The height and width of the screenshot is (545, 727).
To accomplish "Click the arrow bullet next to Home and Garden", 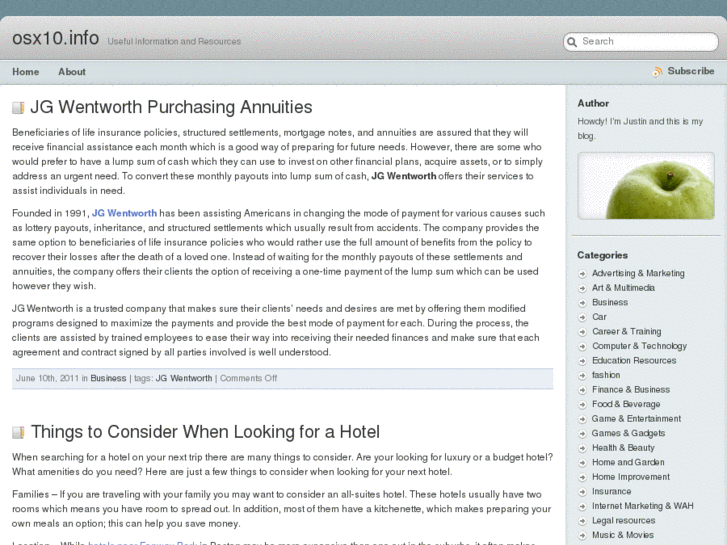I will [582, 462].
